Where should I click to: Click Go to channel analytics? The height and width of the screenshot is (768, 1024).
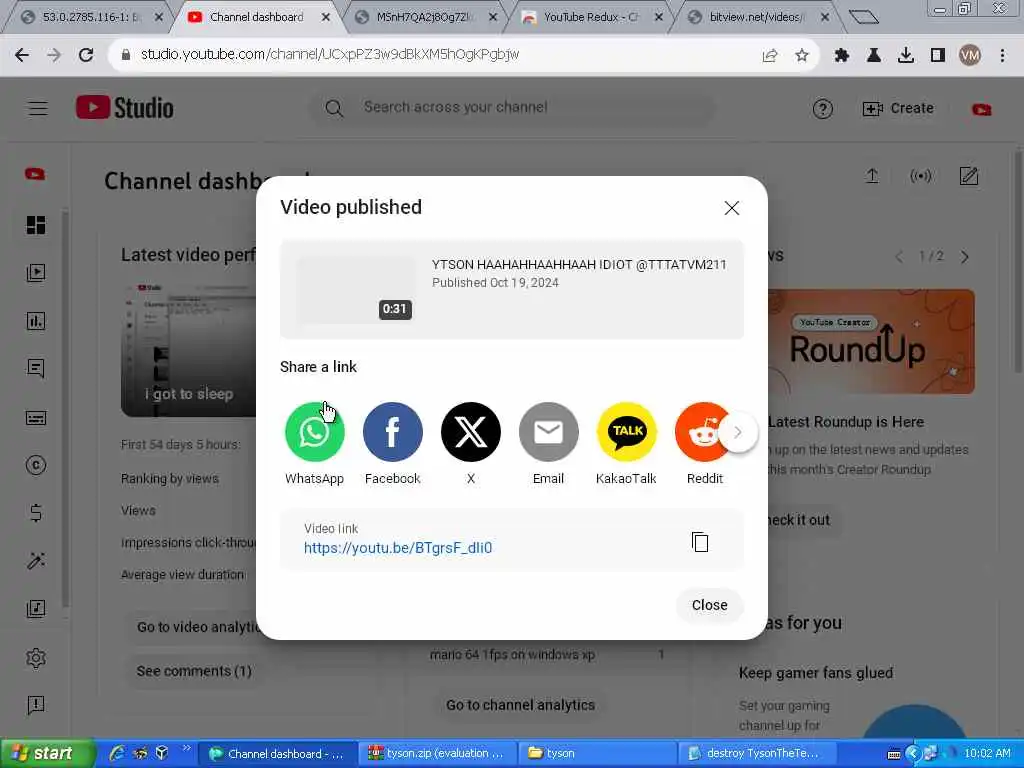pyautogui.click(x=520, y=705)
